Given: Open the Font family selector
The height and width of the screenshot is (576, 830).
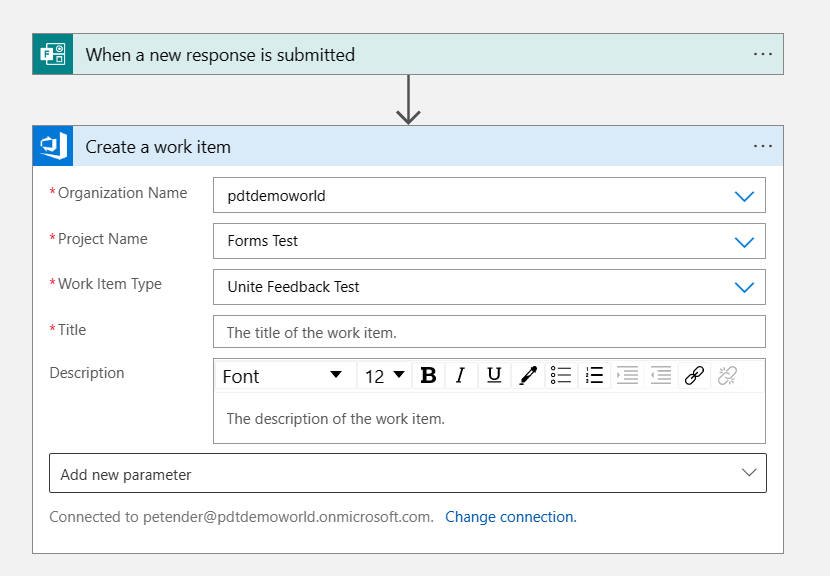Looking at the screenshot, I should click(x=282, y=376).
